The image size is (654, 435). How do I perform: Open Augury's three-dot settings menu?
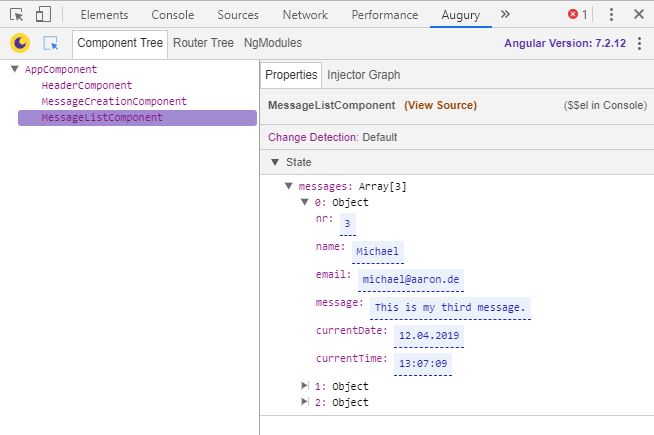(x=639, y=44)
